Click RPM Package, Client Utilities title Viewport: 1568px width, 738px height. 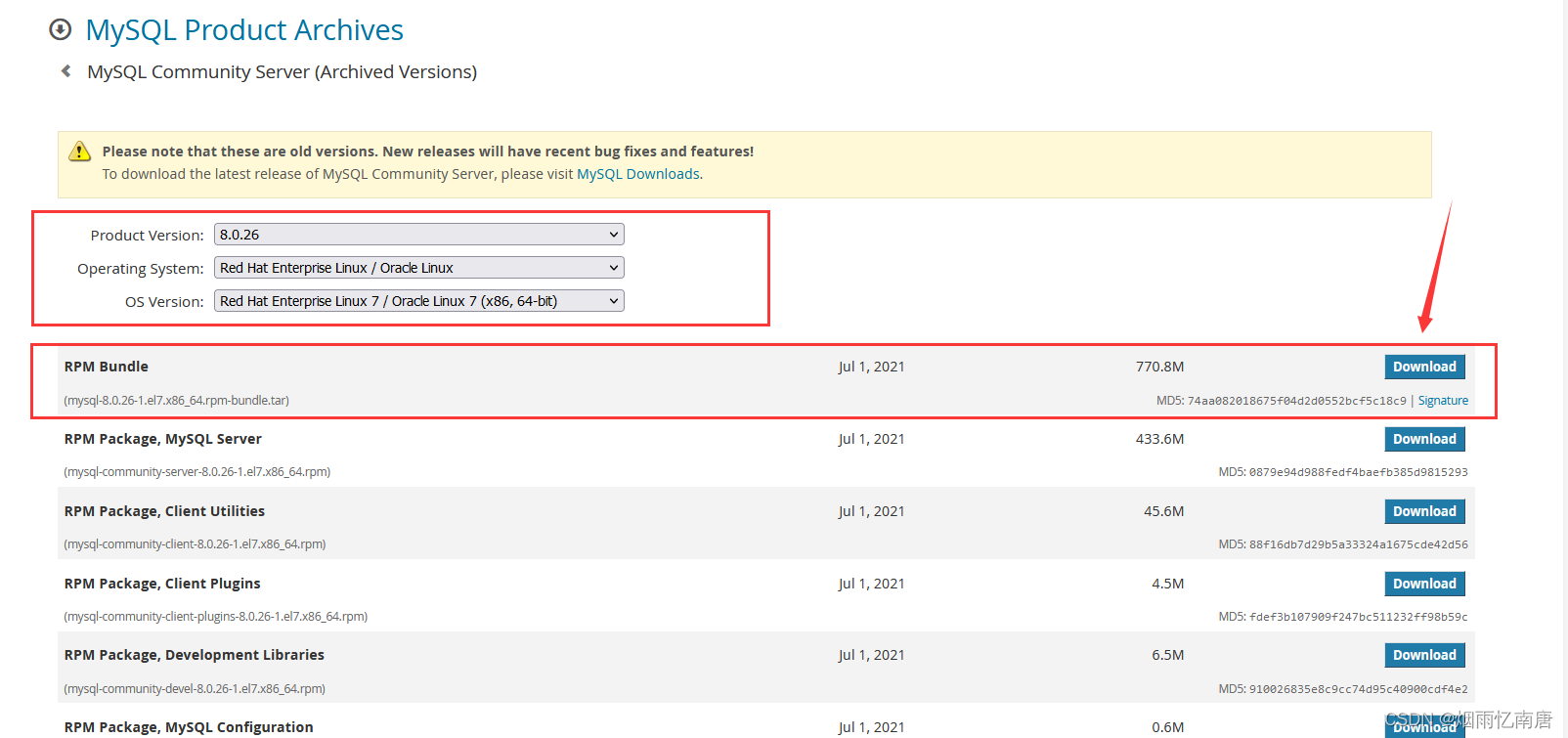164,511
